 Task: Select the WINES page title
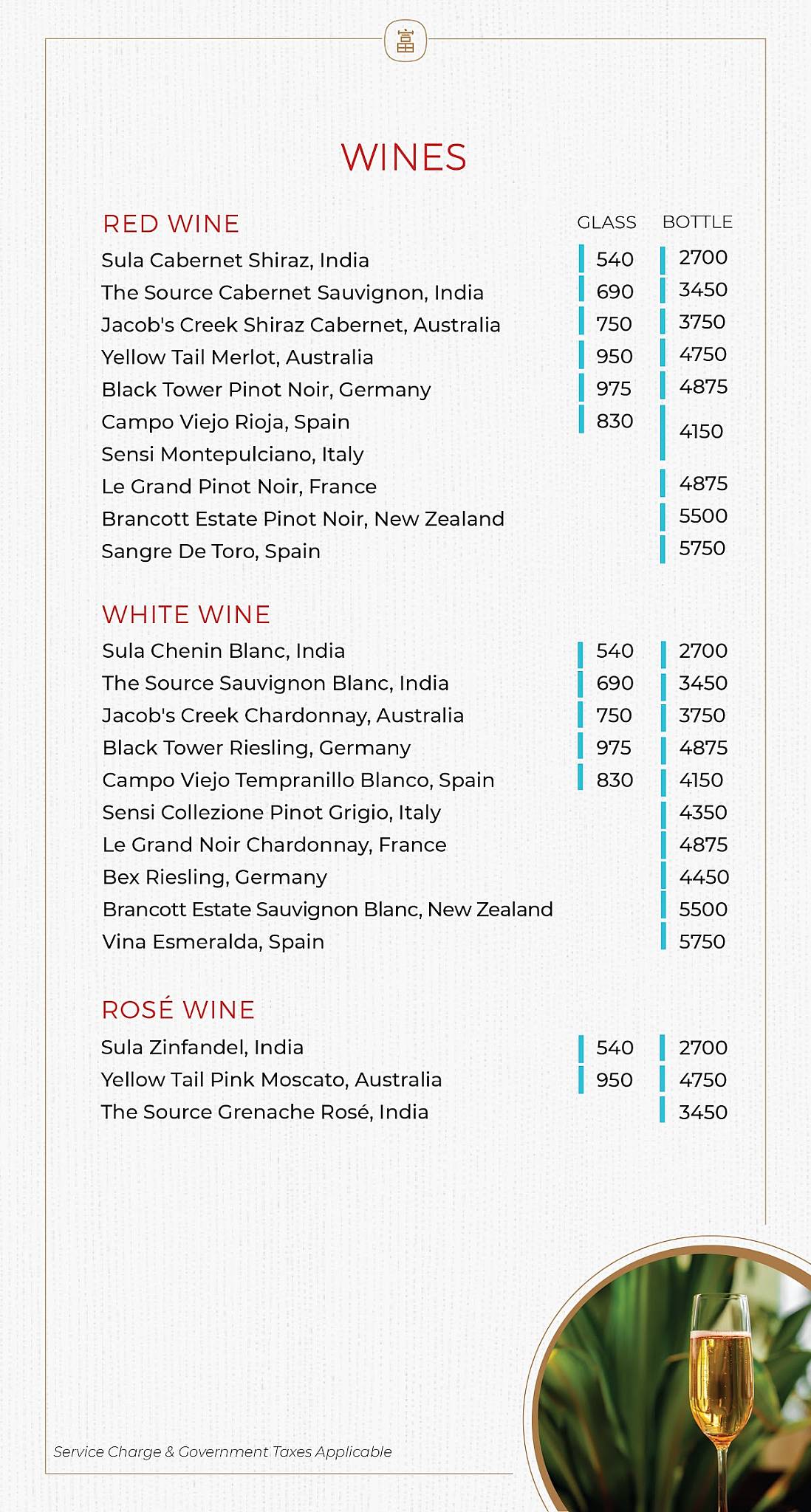point(404,157)
